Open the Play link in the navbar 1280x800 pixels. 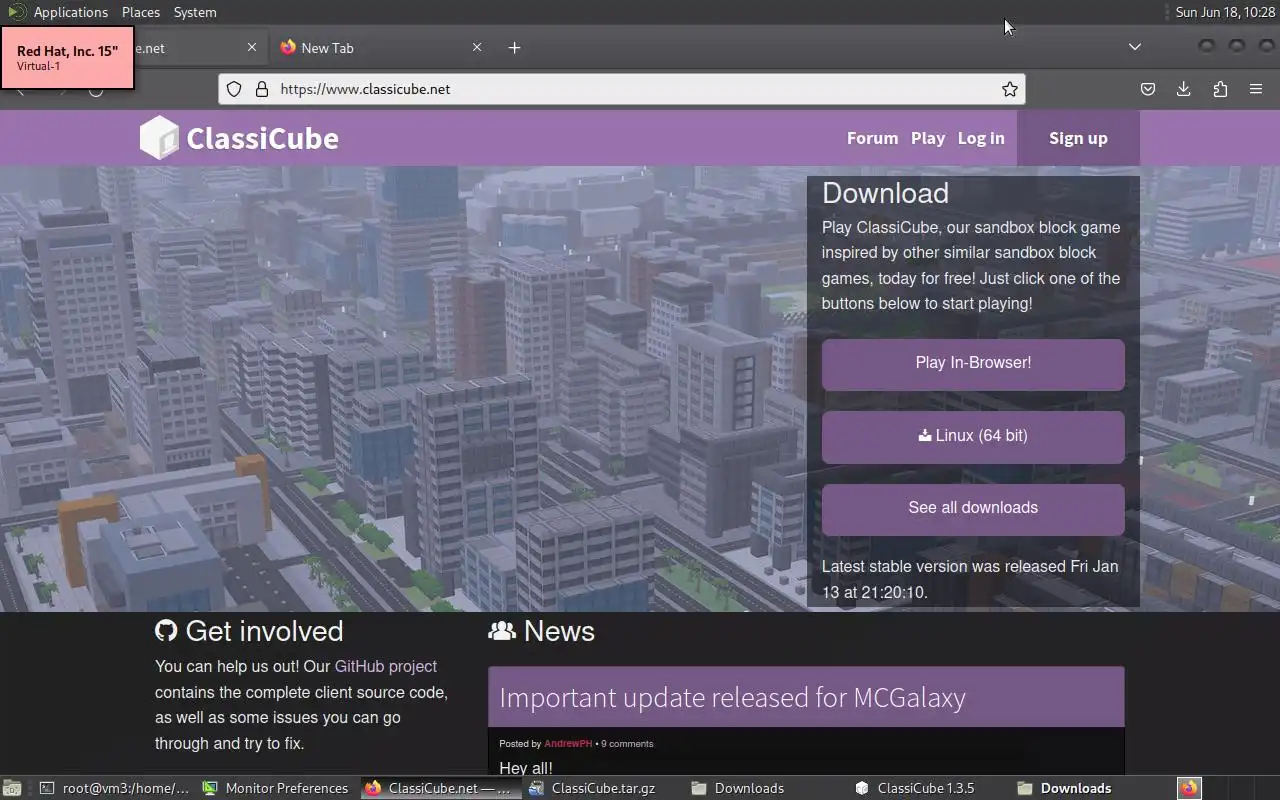(x=928, y=138)
